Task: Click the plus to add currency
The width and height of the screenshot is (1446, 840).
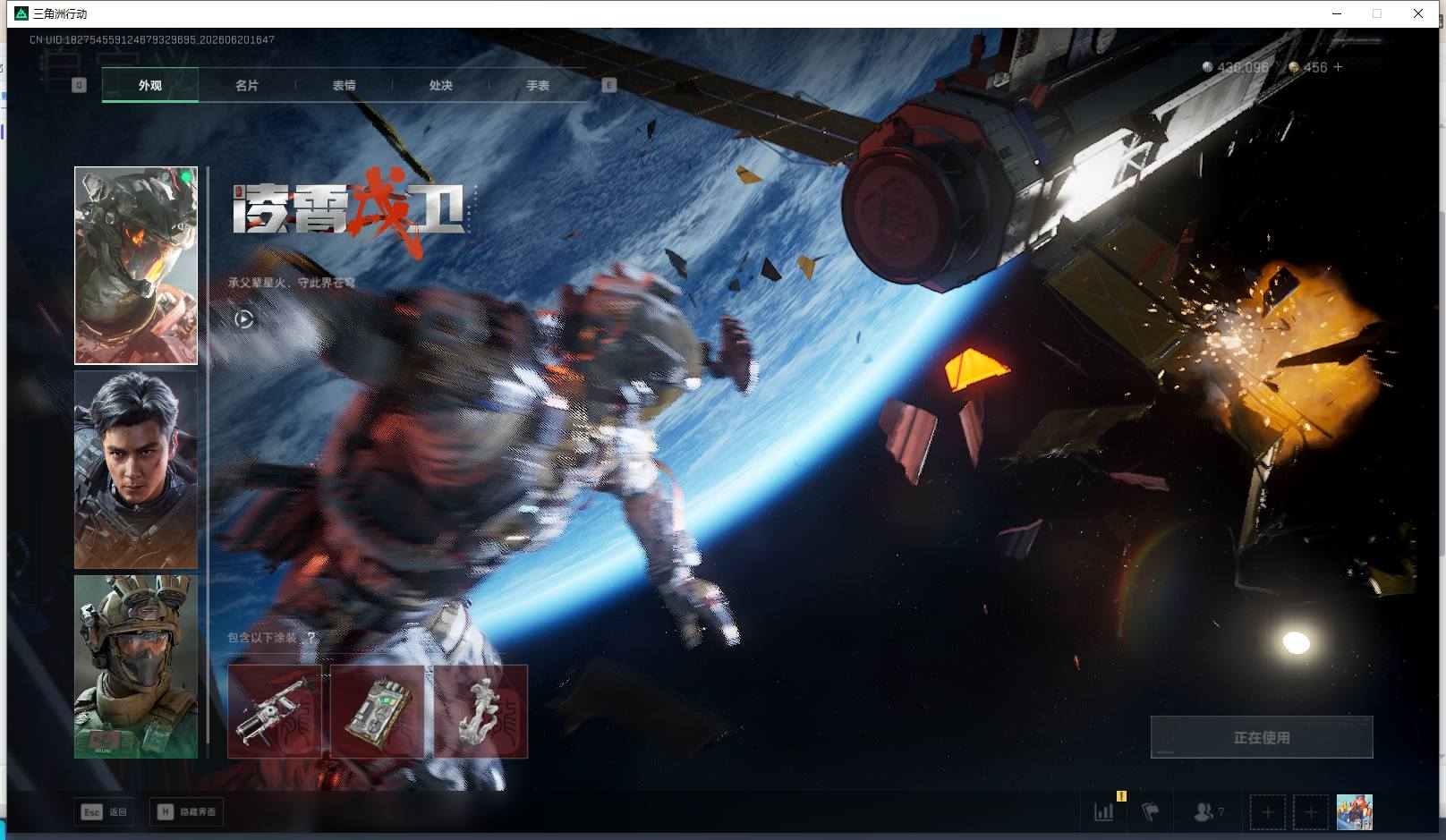Action: pos(1338,67)
